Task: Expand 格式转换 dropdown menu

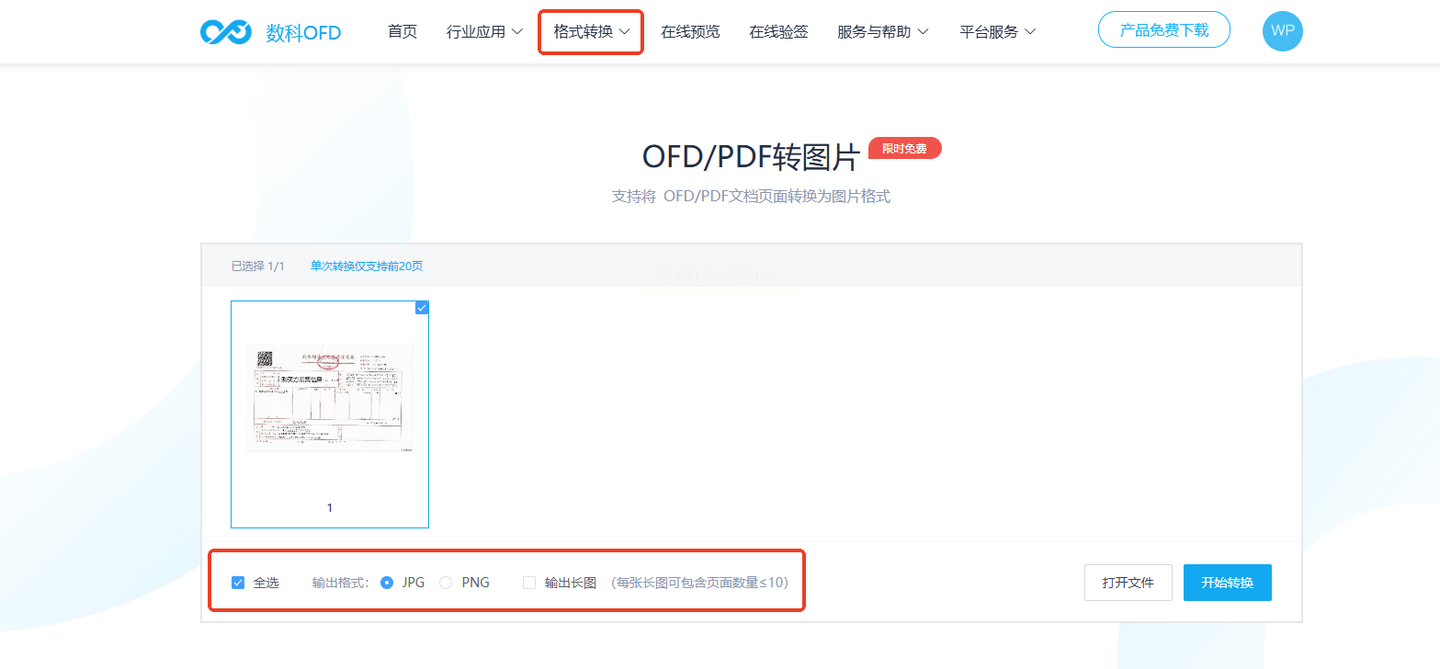Action: pos(591,32)
